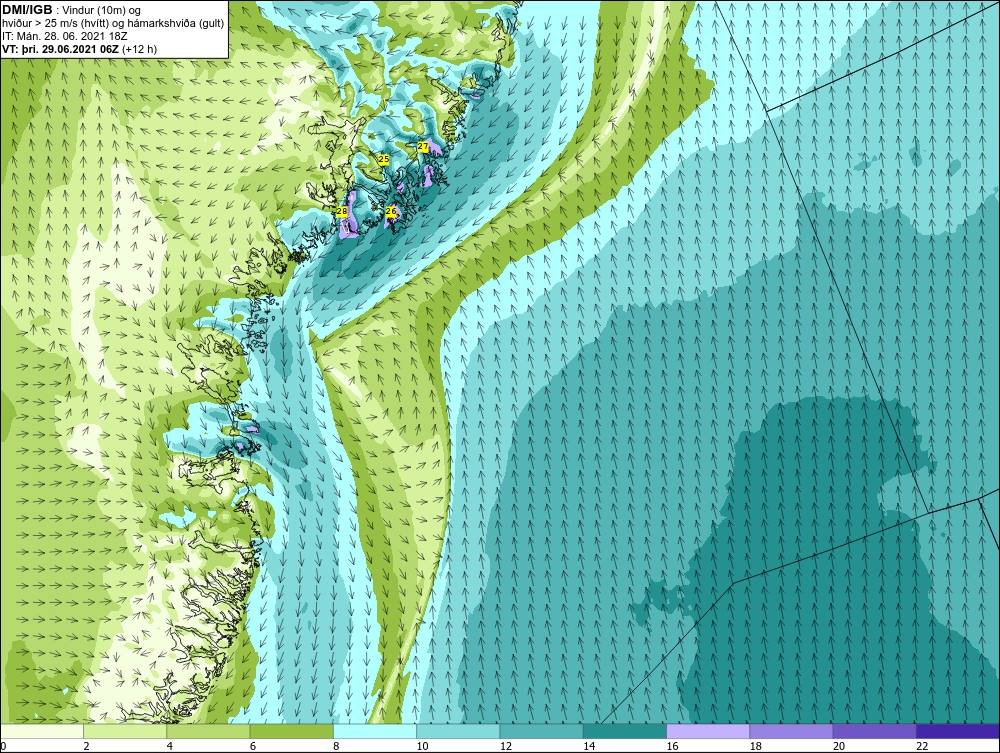Image resolution: width=1000 pixels, height=753 pixels.
Task: Click the yellow gust label 27
Action: click(423, 147)
